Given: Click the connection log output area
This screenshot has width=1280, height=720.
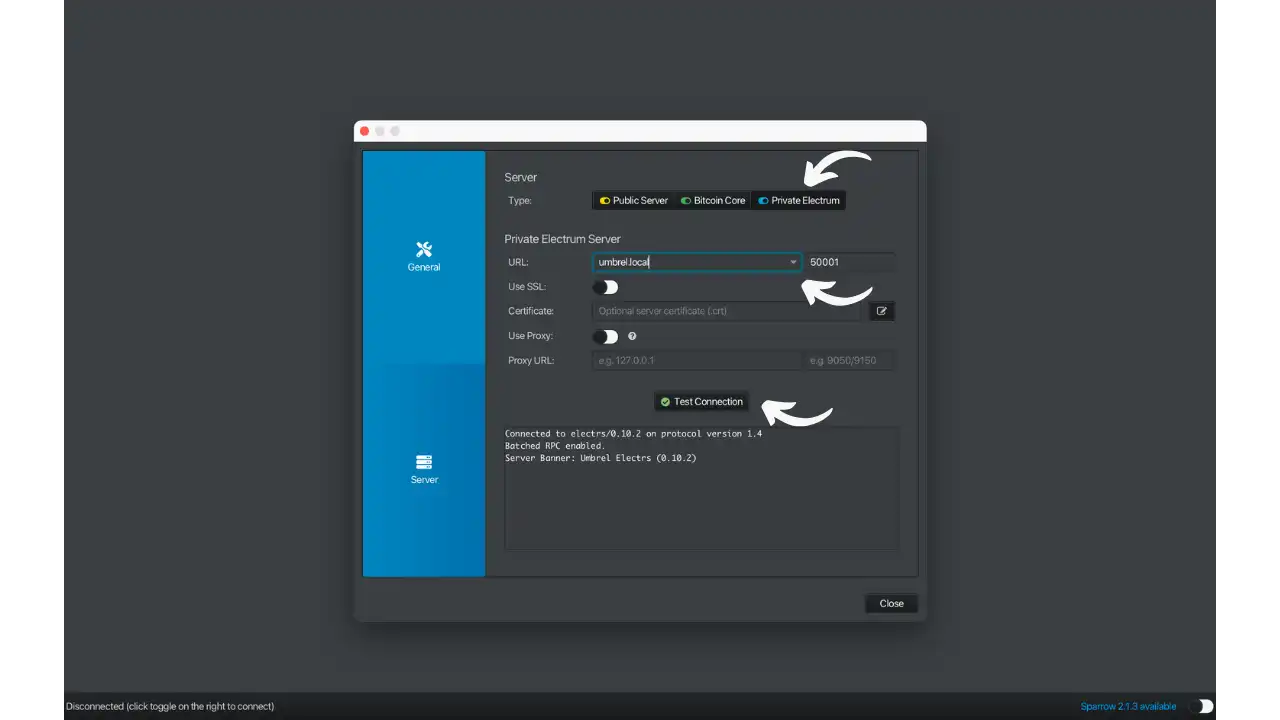Looking at the screenshot, I should [x=702, y=488].
